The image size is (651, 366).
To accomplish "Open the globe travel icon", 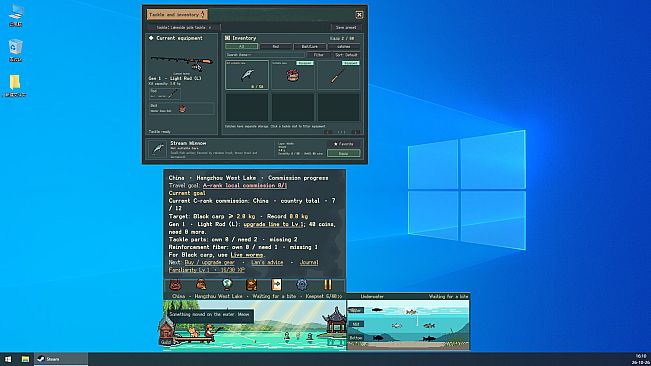I will point(227,285).
